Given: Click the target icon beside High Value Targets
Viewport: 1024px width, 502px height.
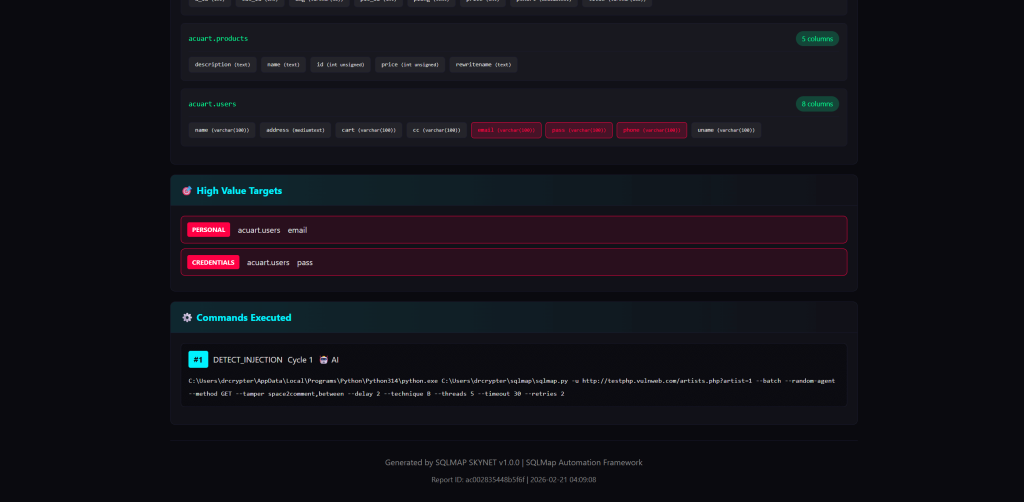Looking at the screenshot, I should coord(187,191).
